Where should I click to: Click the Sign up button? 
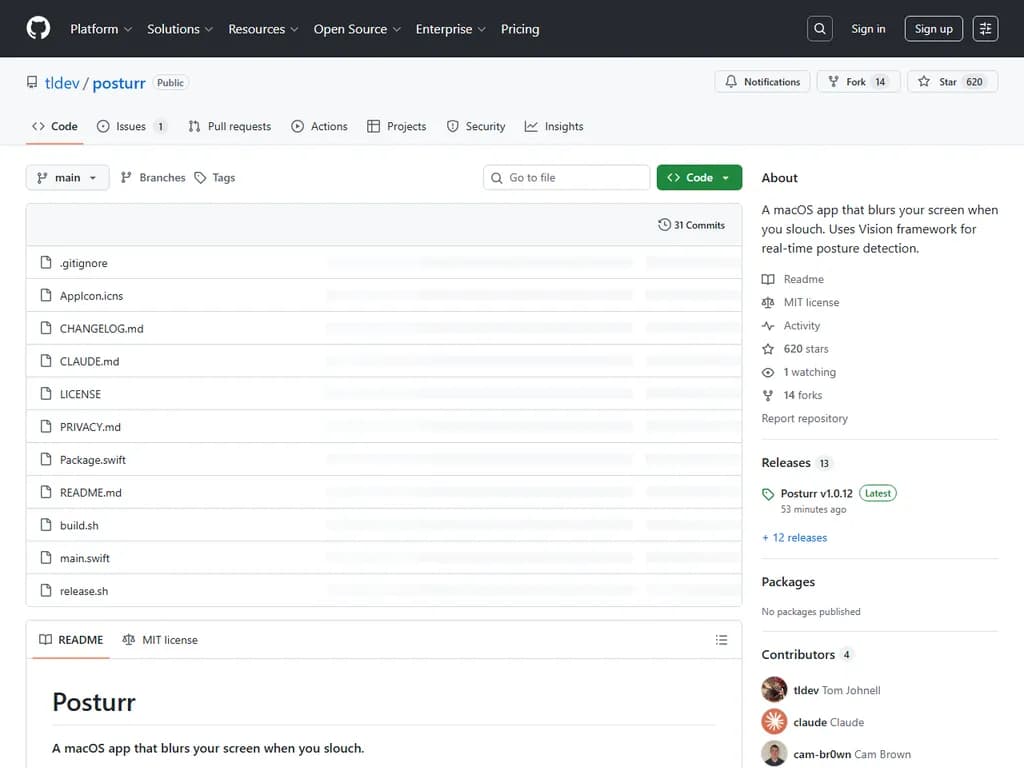[933, 29]
